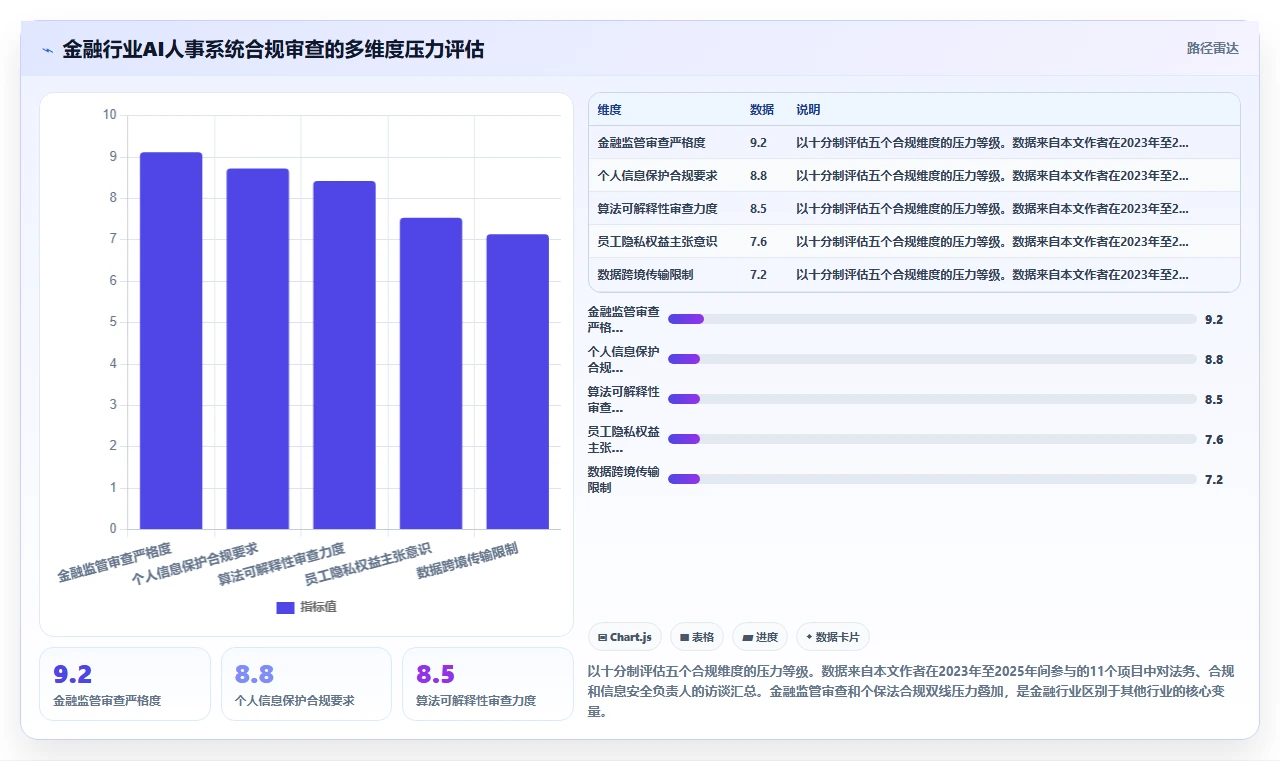Image resolution: width=1280 pixels, height=761 pixels.
Task: Toggle the 指标值 legend swatch
Action: click(x=285, y=607)
